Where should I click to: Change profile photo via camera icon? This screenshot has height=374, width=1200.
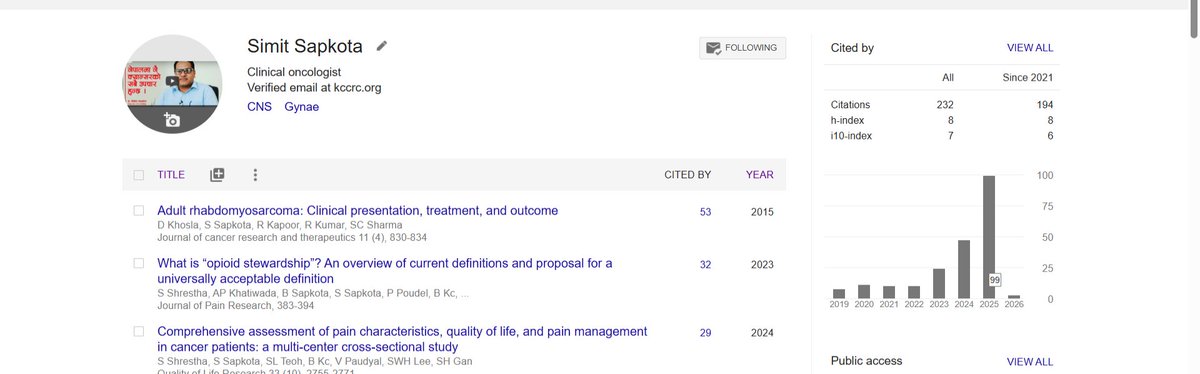[171, 120]
